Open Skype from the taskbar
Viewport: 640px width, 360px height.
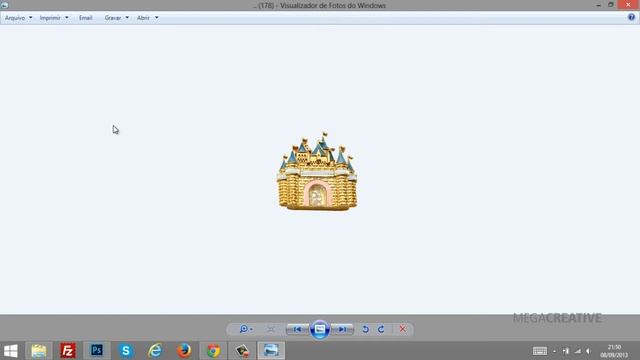[x=126, y=351]
